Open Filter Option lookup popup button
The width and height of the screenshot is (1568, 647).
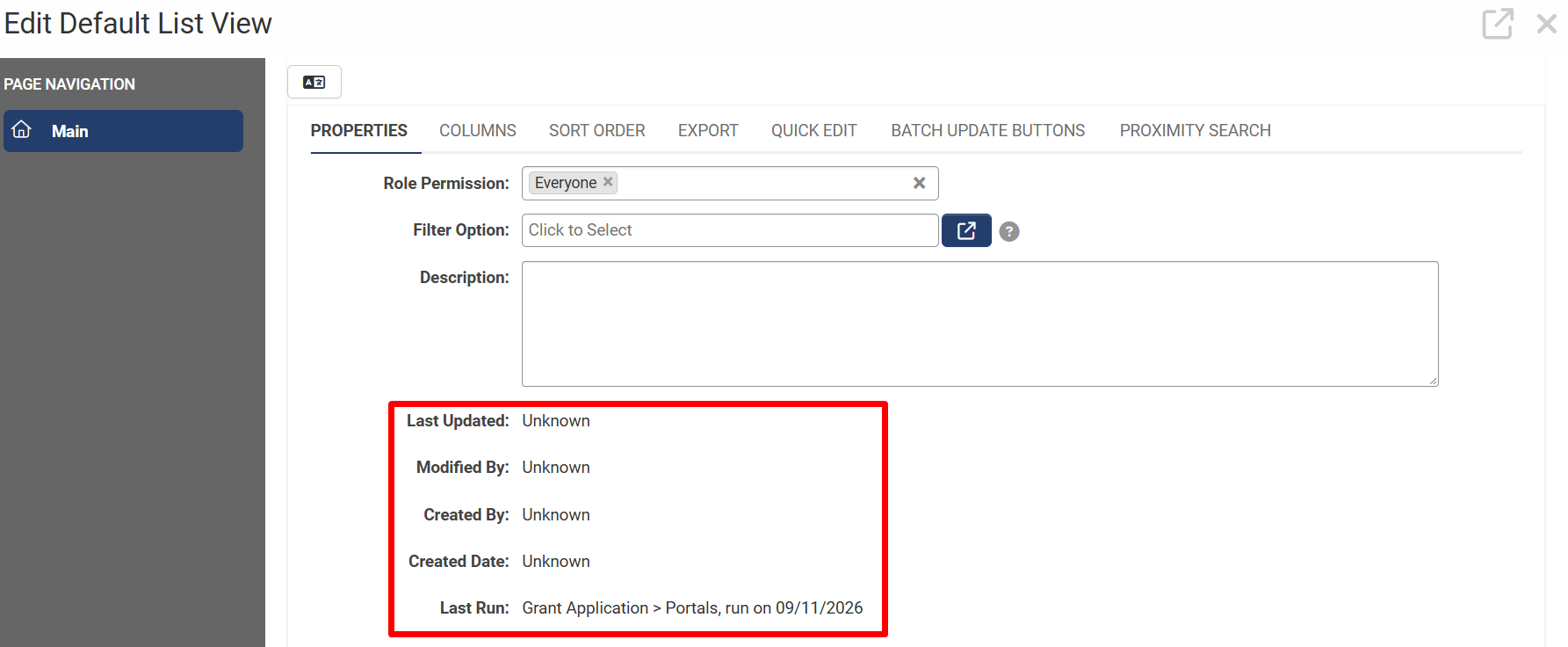[x=966, y=230]
